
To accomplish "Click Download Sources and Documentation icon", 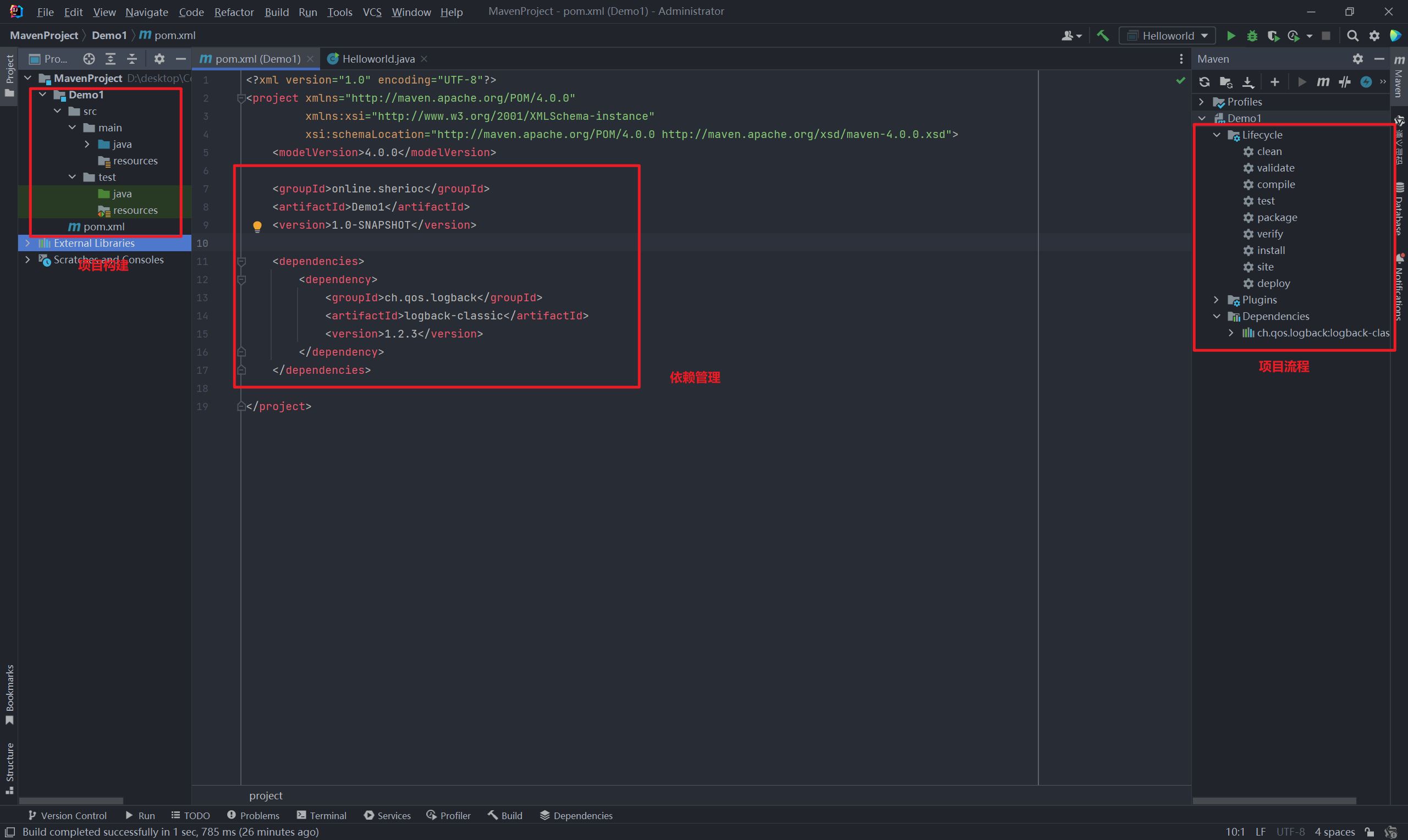I will pyautogui.click(x=1248, y=82).
